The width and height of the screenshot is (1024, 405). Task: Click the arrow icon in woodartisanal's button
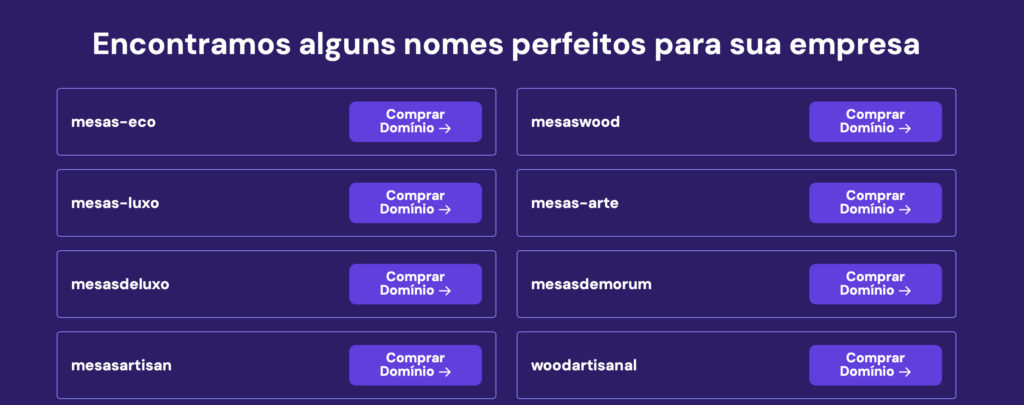[x=905, y=372]
